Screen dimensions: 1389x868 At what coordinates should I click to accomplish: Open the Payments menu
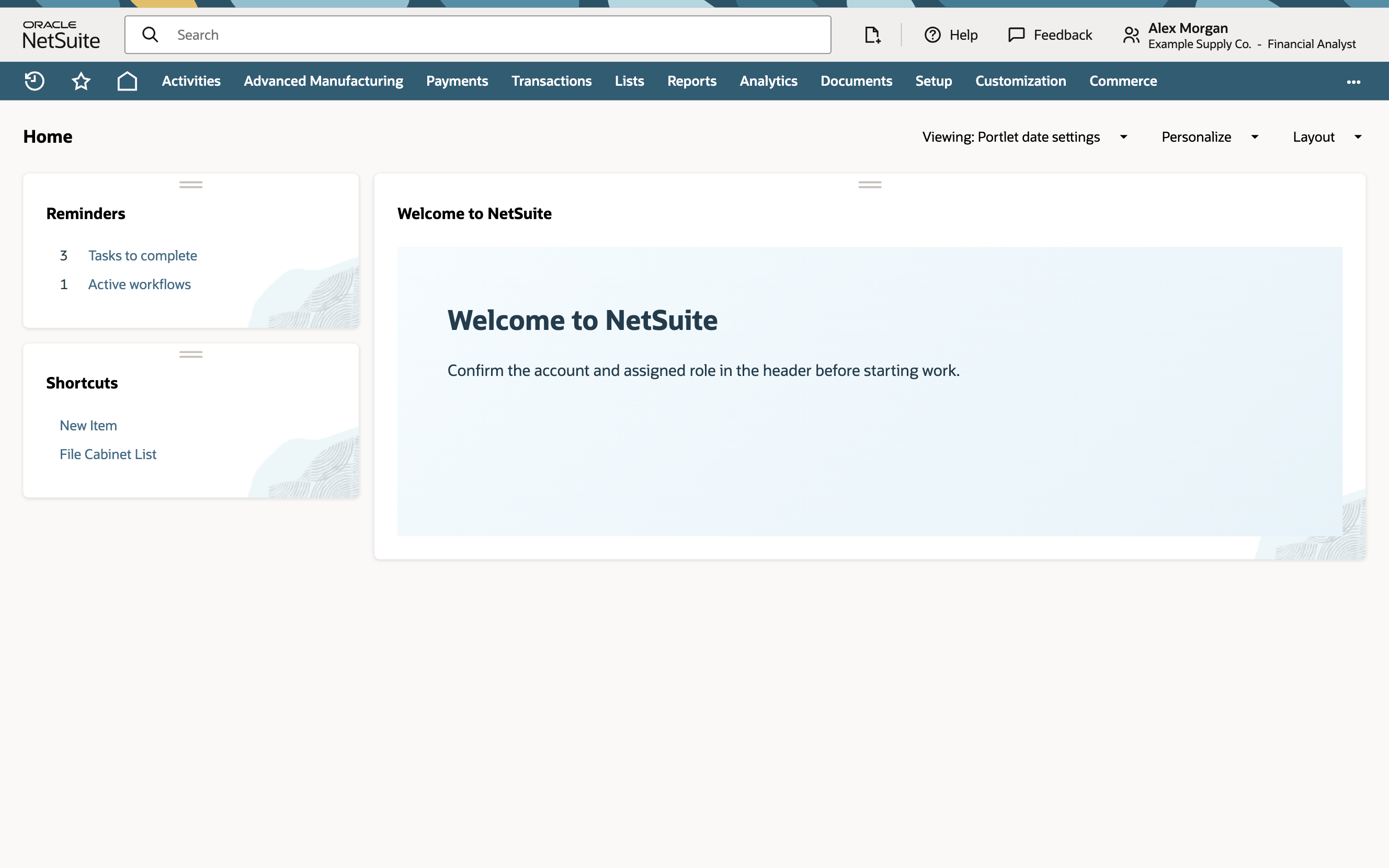point(457,81)
